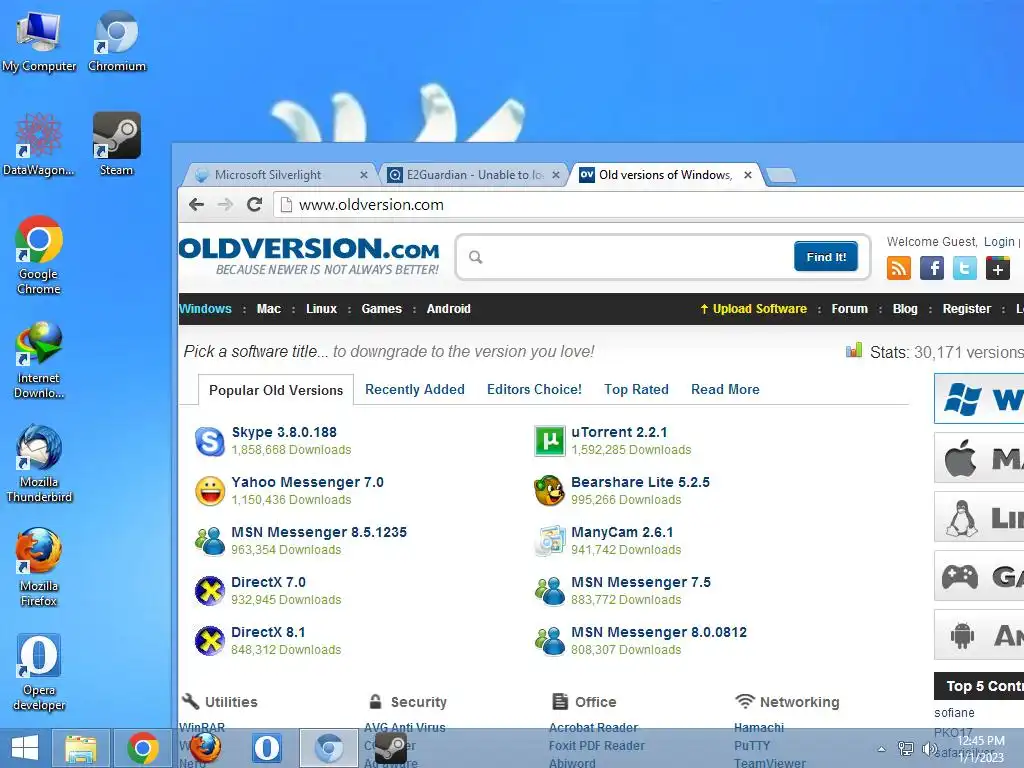Switch to the Recently Added tab
This screenshot has height=768, width=1024.
coord(415,389)
